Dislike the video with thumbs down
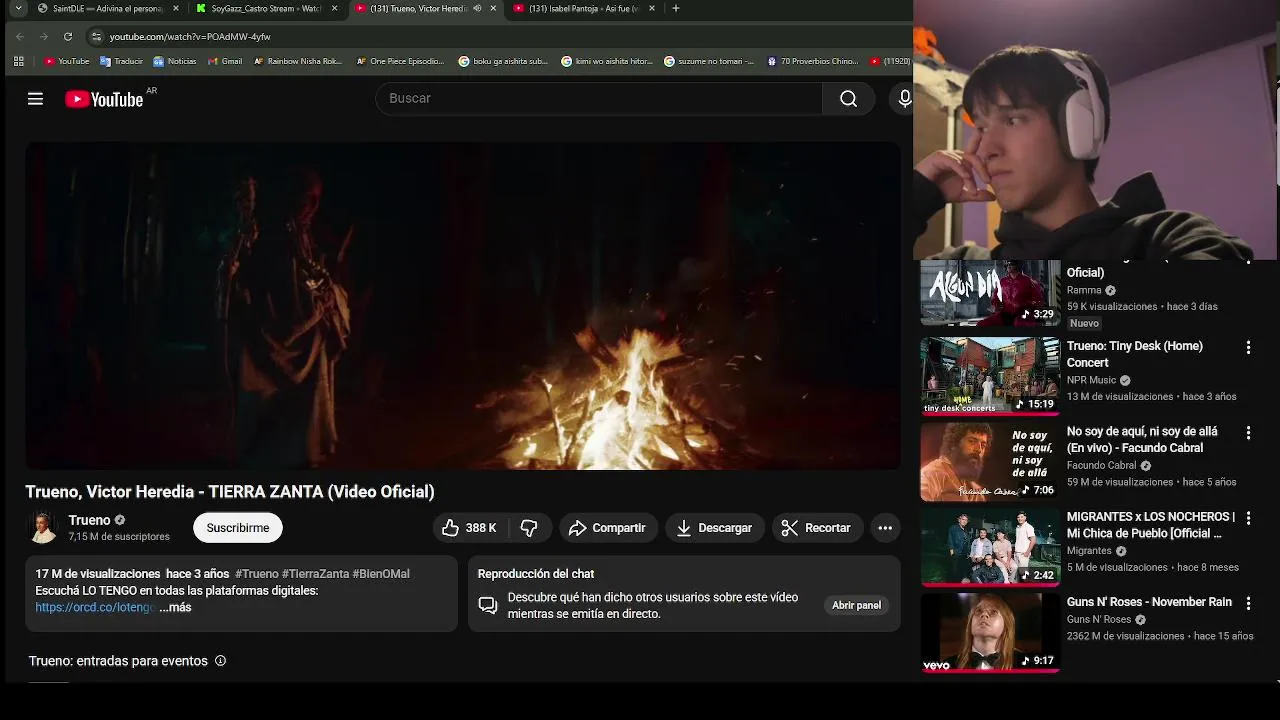The width and height of the screenshot is (1280, 720). point(529,528)
